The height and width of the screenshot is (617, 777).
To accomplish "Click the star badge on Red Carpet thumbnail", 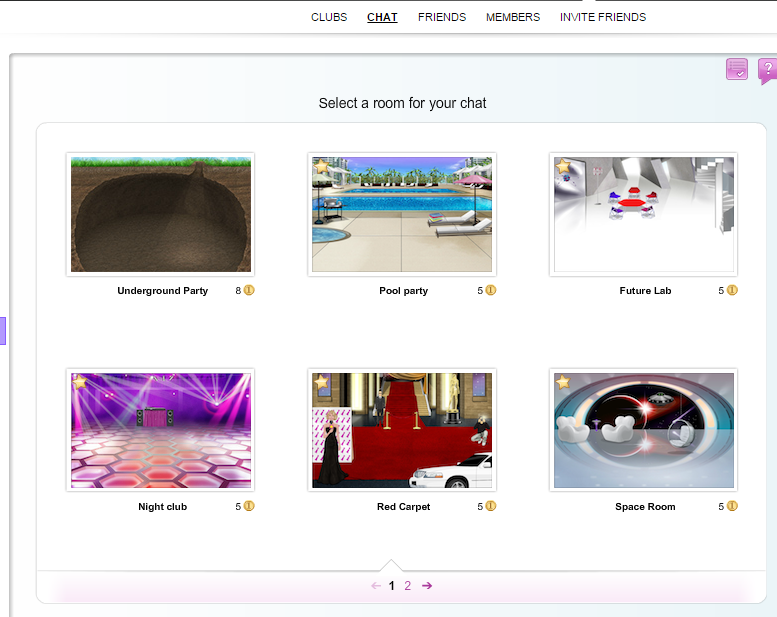I will click(x=321, y=382).
